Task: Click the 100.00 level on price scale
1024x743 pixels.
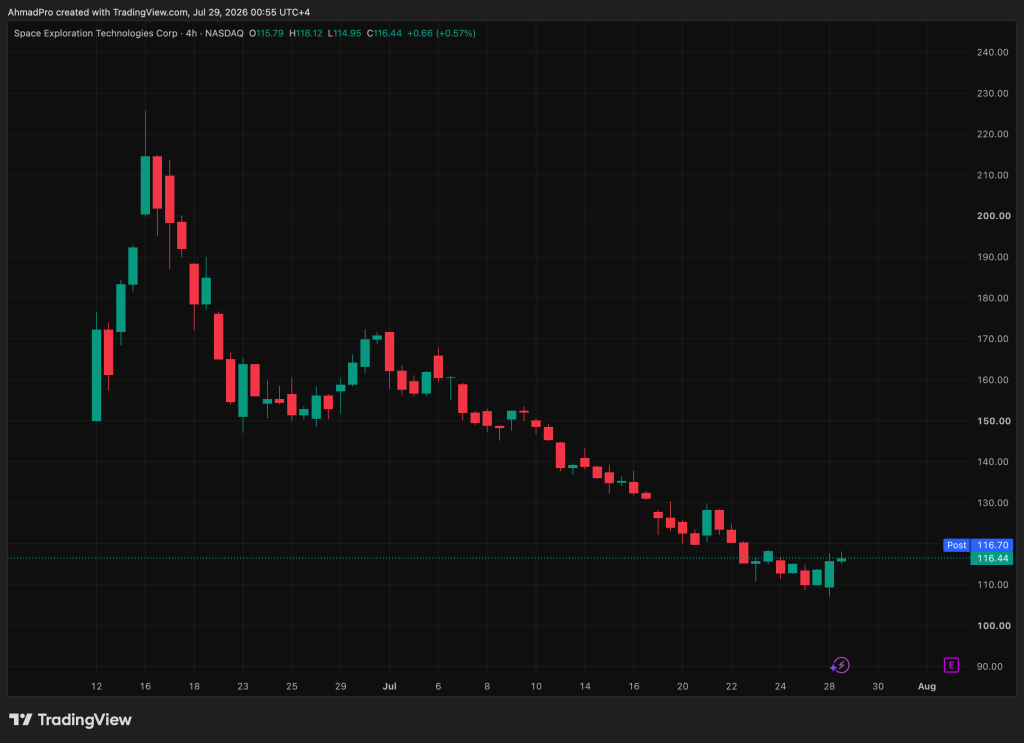Action: click(x=993, y=625)
